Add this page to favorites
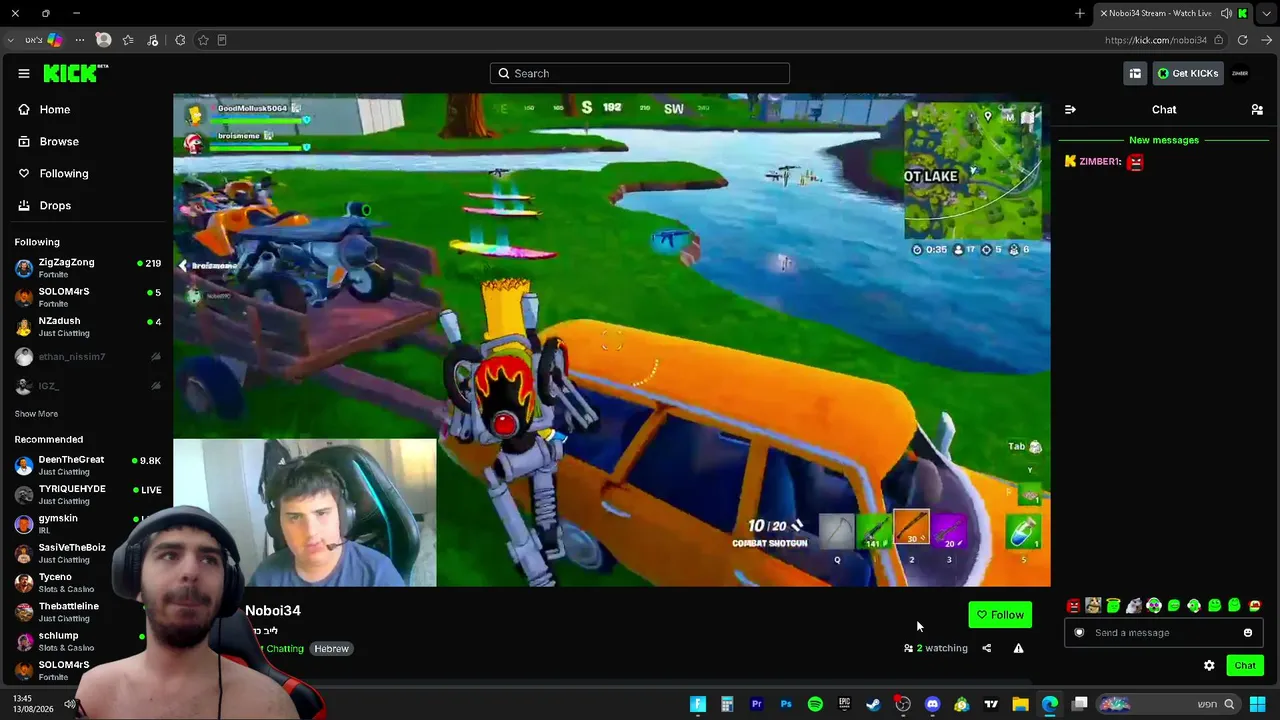1280x720 pixels. click(203, 40)
